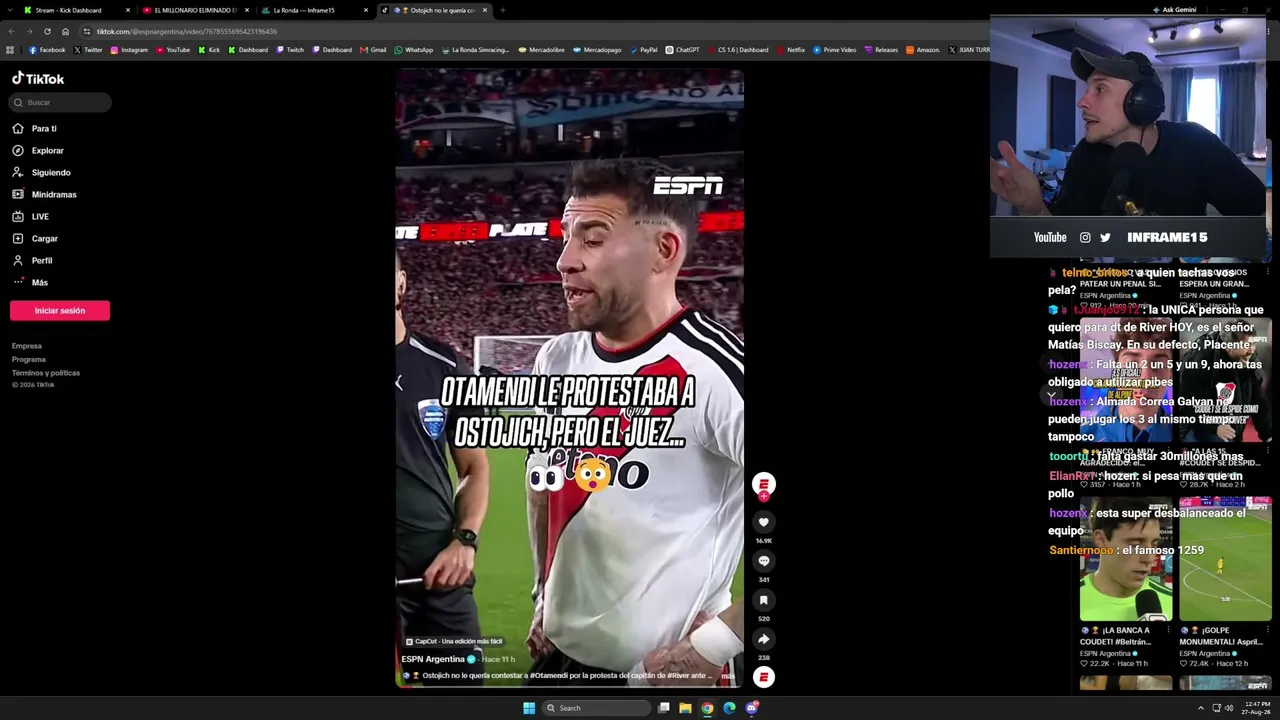
Task: Open the ¡GOLPE MONUMENTAL! video thumbnail
Action: (x=1225, y=559)
